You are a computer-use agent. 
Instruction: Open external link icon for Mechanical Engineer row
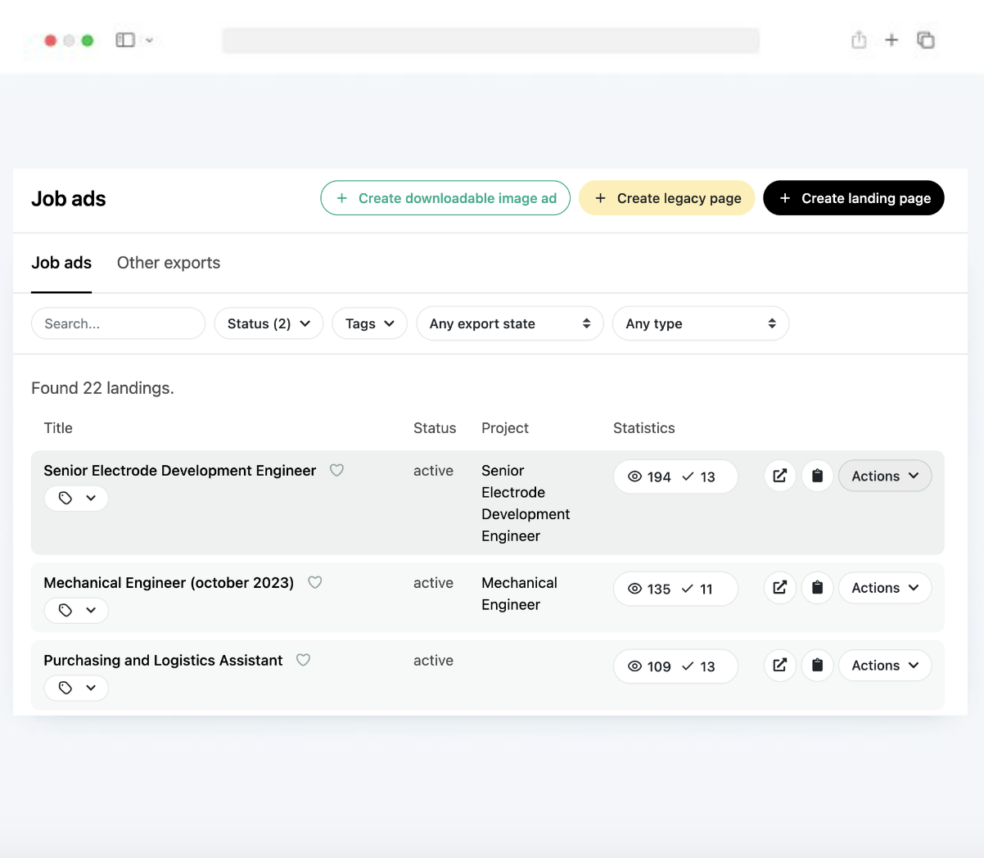(780, 588)
